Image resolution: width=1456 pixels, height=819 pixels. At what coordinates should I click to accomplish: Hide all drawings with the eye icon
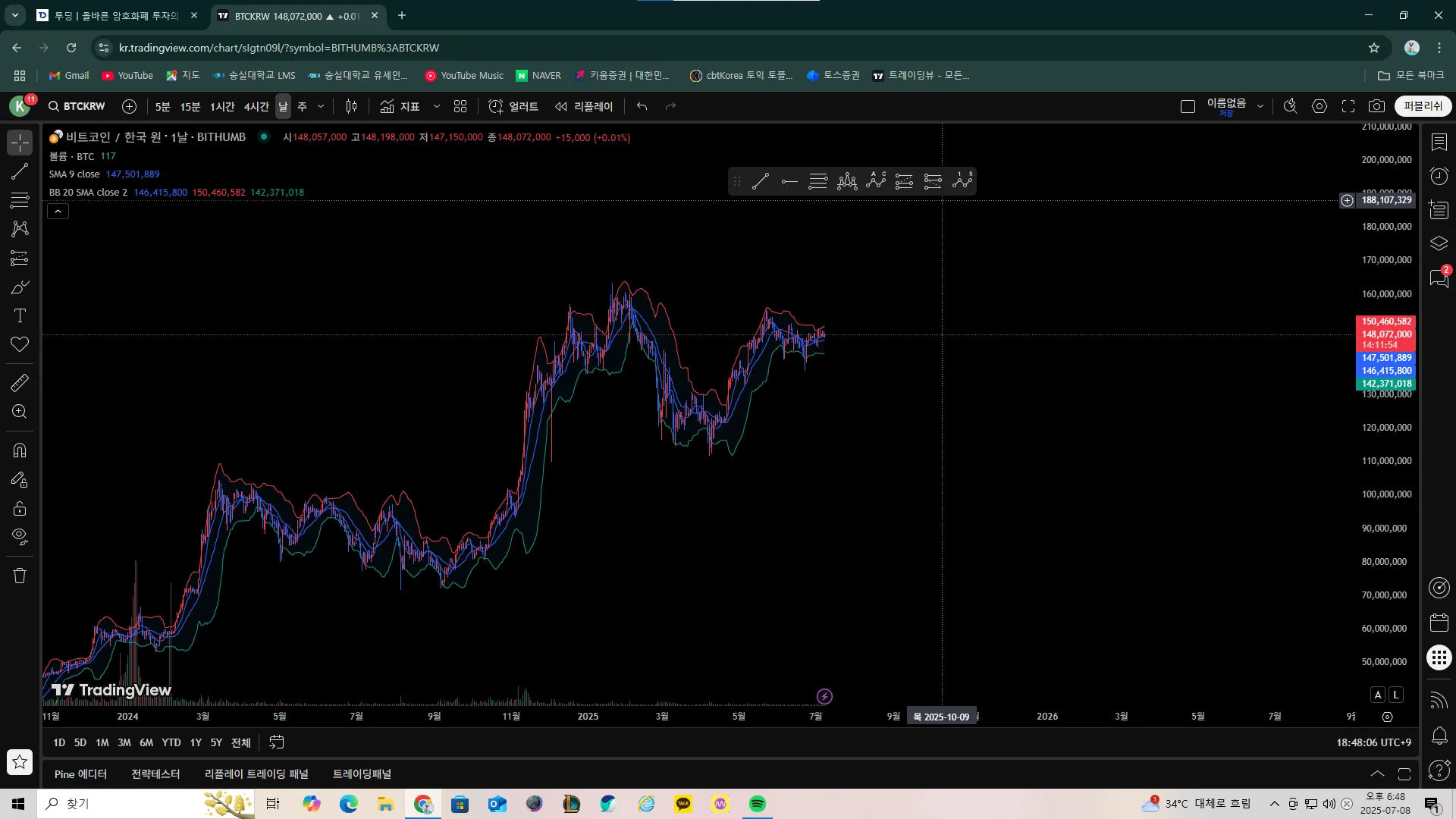point(20,537)
